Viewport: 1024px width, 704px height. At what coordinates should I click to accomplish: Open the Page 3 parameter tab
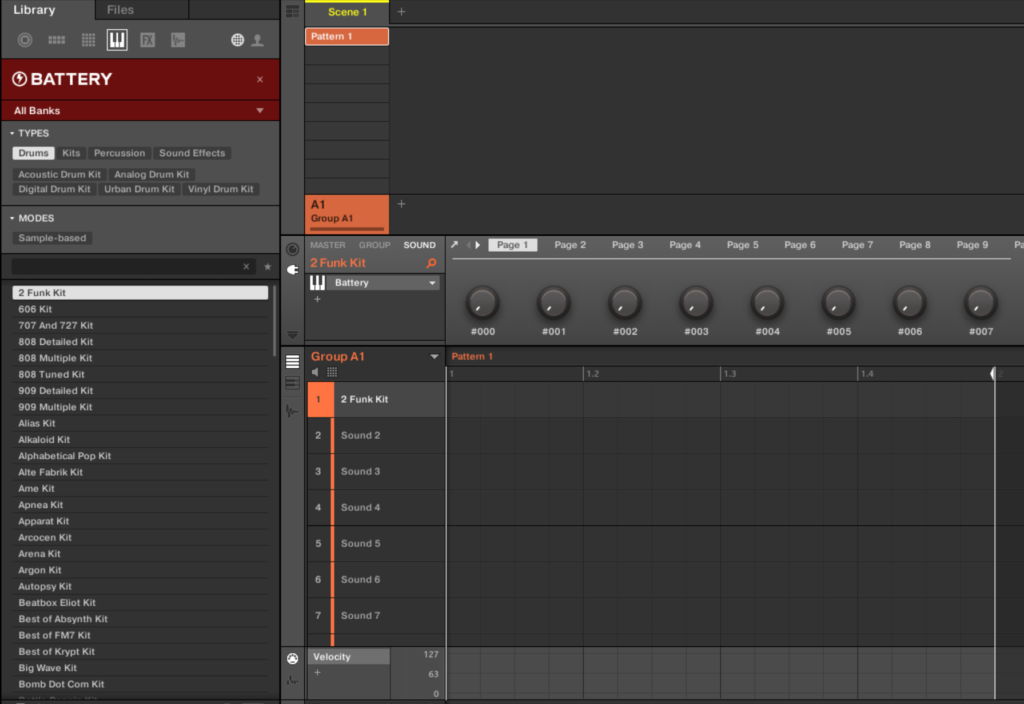pos(628,245)
